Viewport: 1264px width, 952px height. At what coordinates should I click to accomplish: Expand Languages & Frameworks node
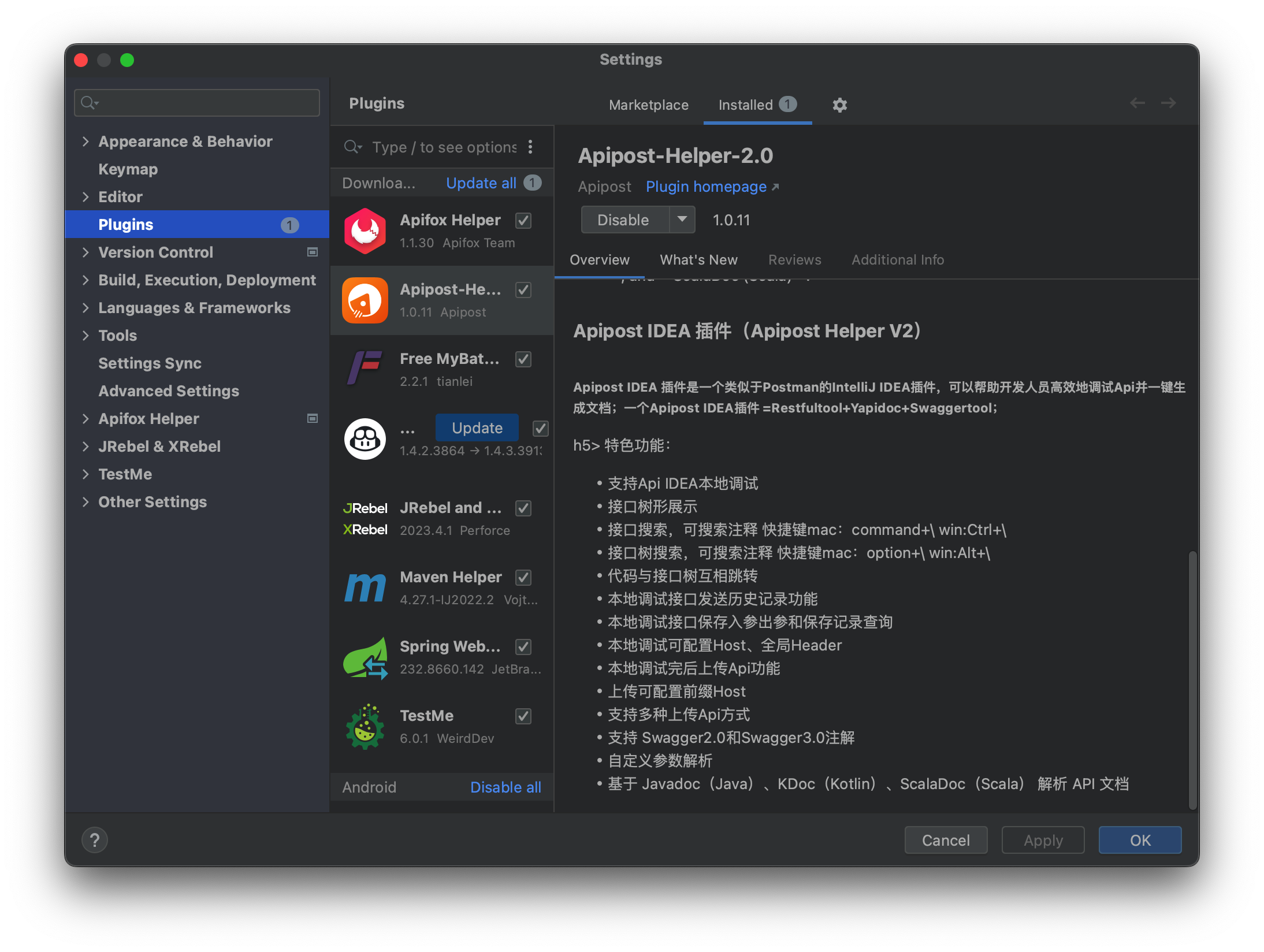(85, 308)
